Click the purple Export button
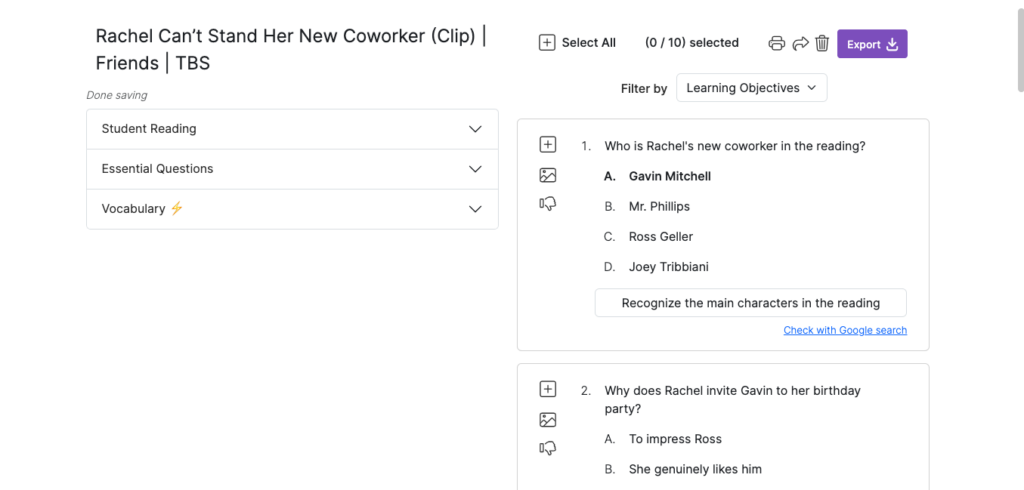This screenshot has height=490, width=1024. [872, 44]
